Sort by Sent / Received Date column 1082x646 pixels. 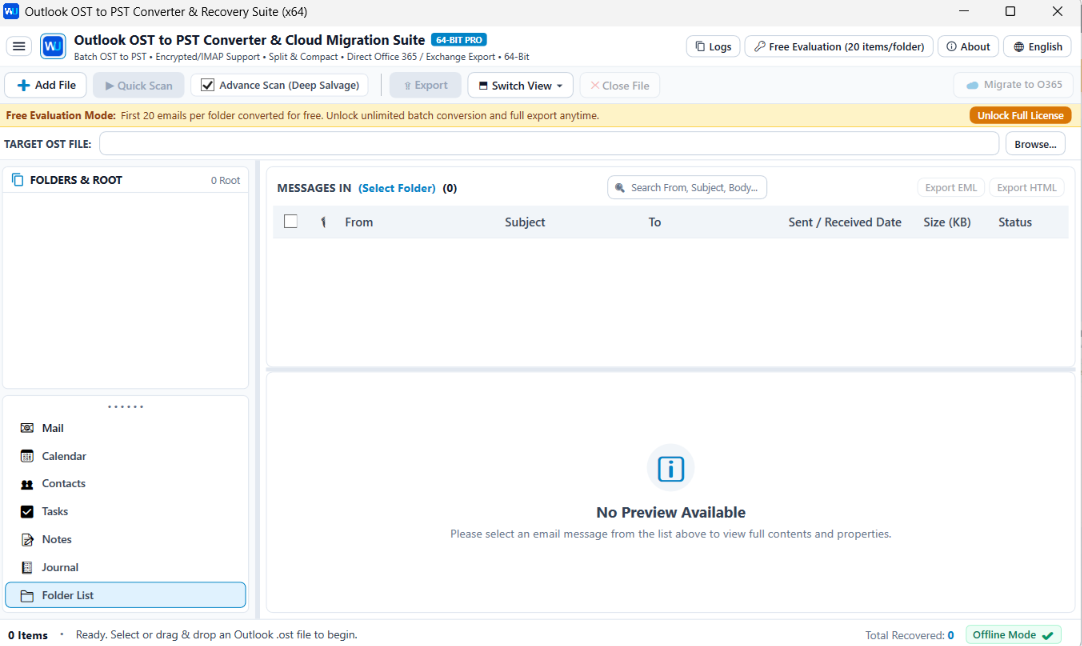point(845,222)
